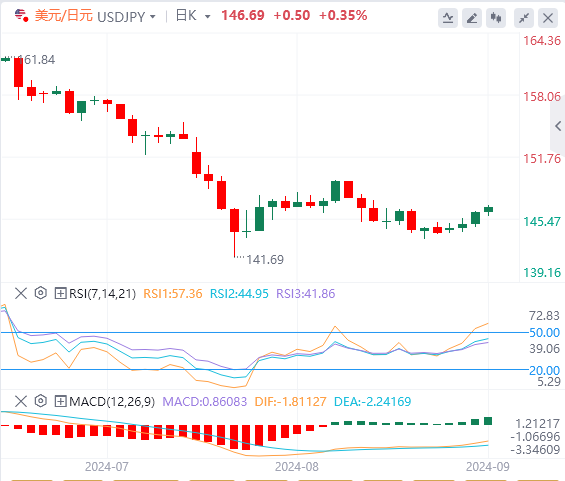Open the indicator line chart tool
Image resolution: width=565 pixels, height=481 pixels.
[x=448, y=18]
